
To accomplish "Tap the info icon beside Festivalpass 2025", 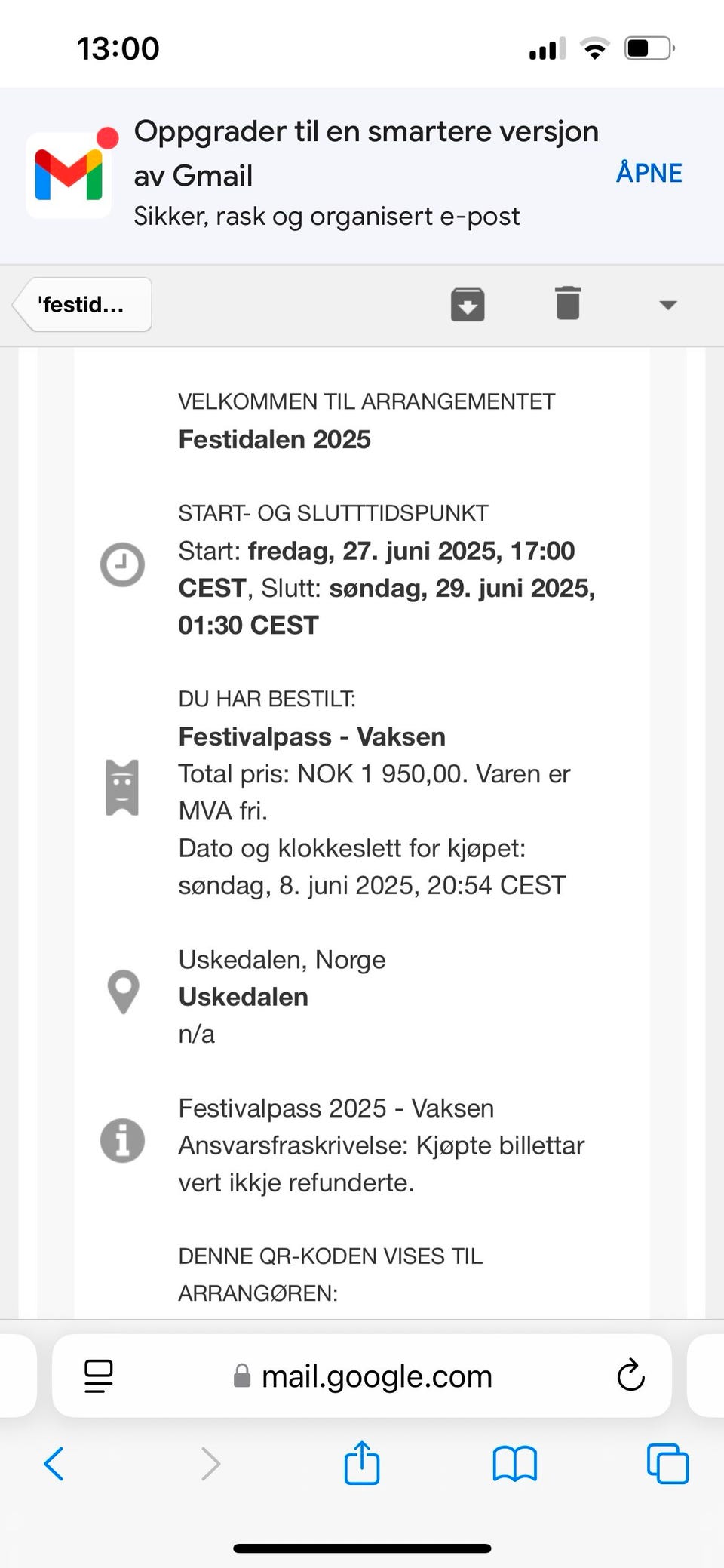I will [122, 1139].
